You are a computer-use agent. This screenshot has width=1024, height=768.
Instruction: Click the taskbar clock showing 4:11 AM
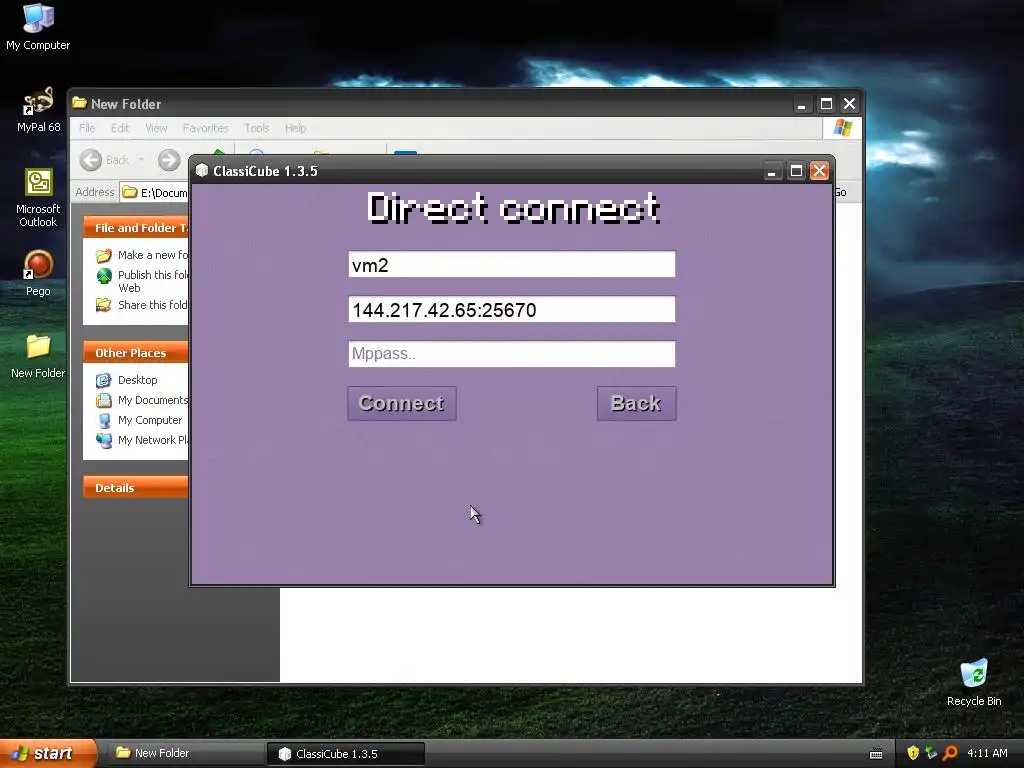point(987,754)
